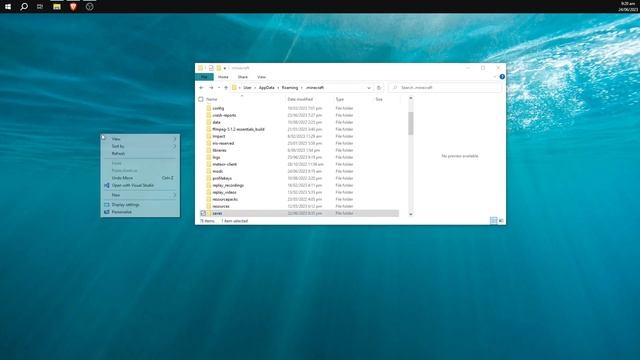Click the saves folder name
The image size is (640, 360).
click(x=217, y=213)
